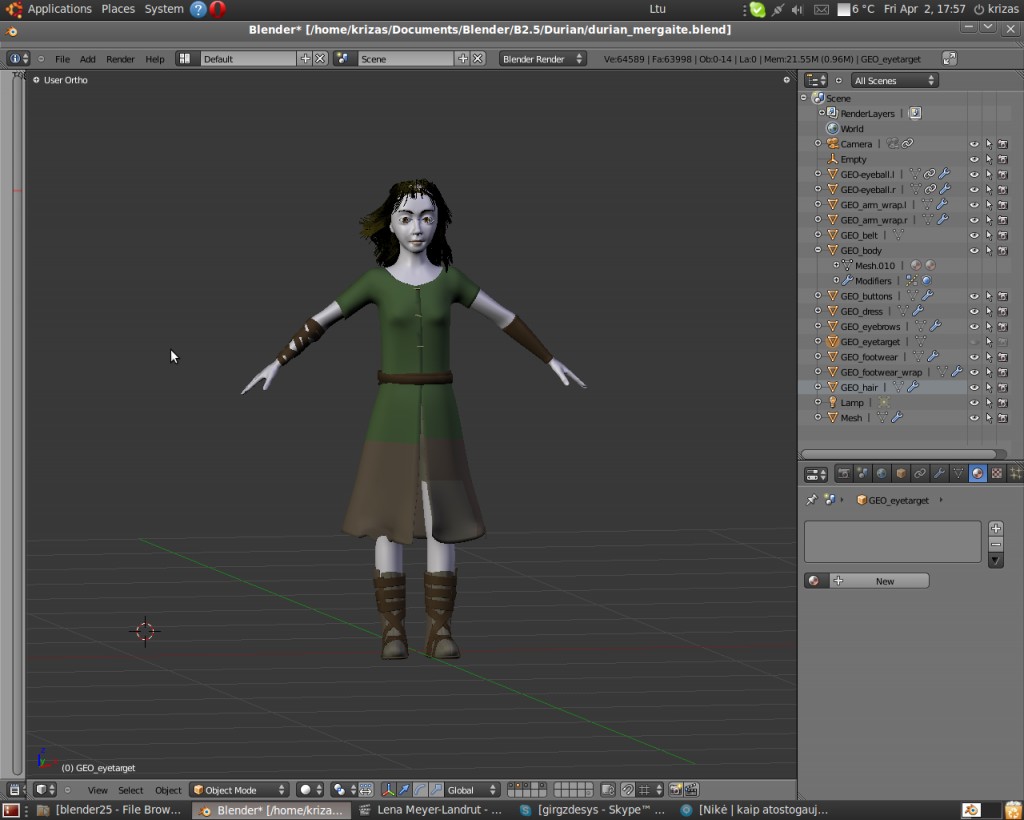
Task: Open the Object Mode dropdown
Action: tap(238, 790)
